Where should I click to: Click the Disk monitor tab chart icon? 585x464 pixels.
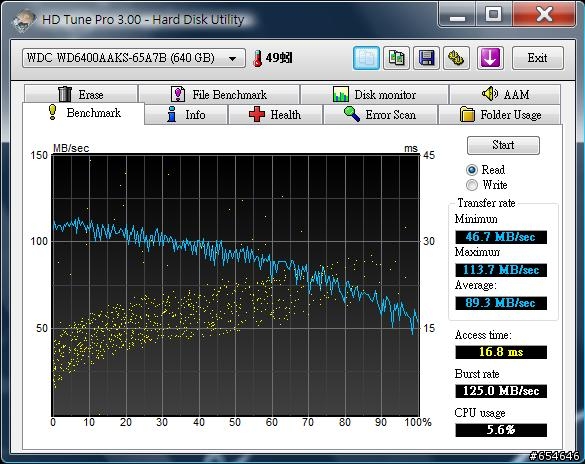[341, 94]
